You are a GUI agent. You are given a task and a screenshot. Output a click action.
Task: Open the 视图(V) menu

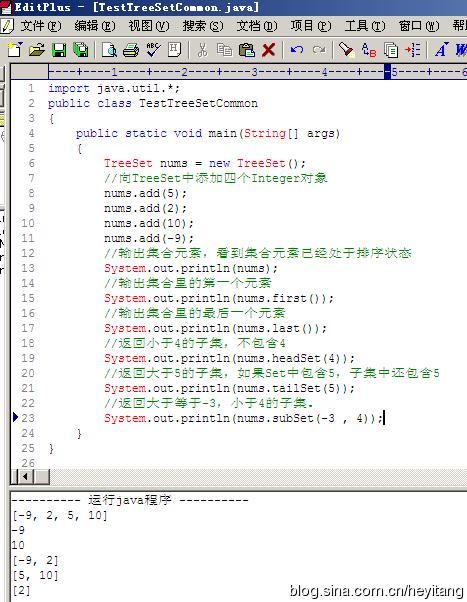(149, 26)
